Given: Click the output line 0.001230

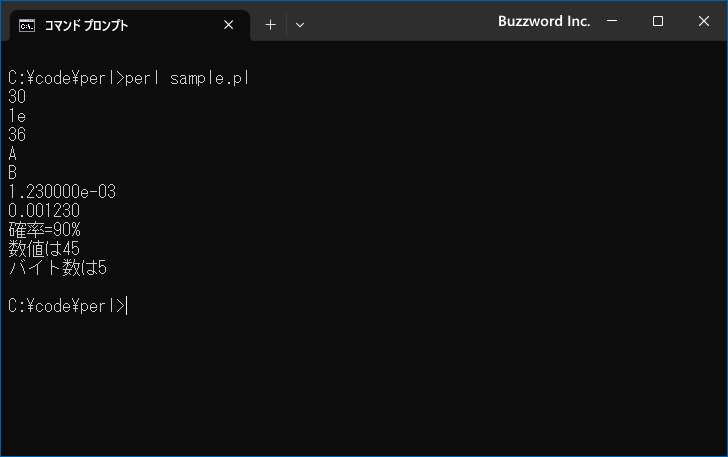Looking at the screenshot, I should 44,211.
